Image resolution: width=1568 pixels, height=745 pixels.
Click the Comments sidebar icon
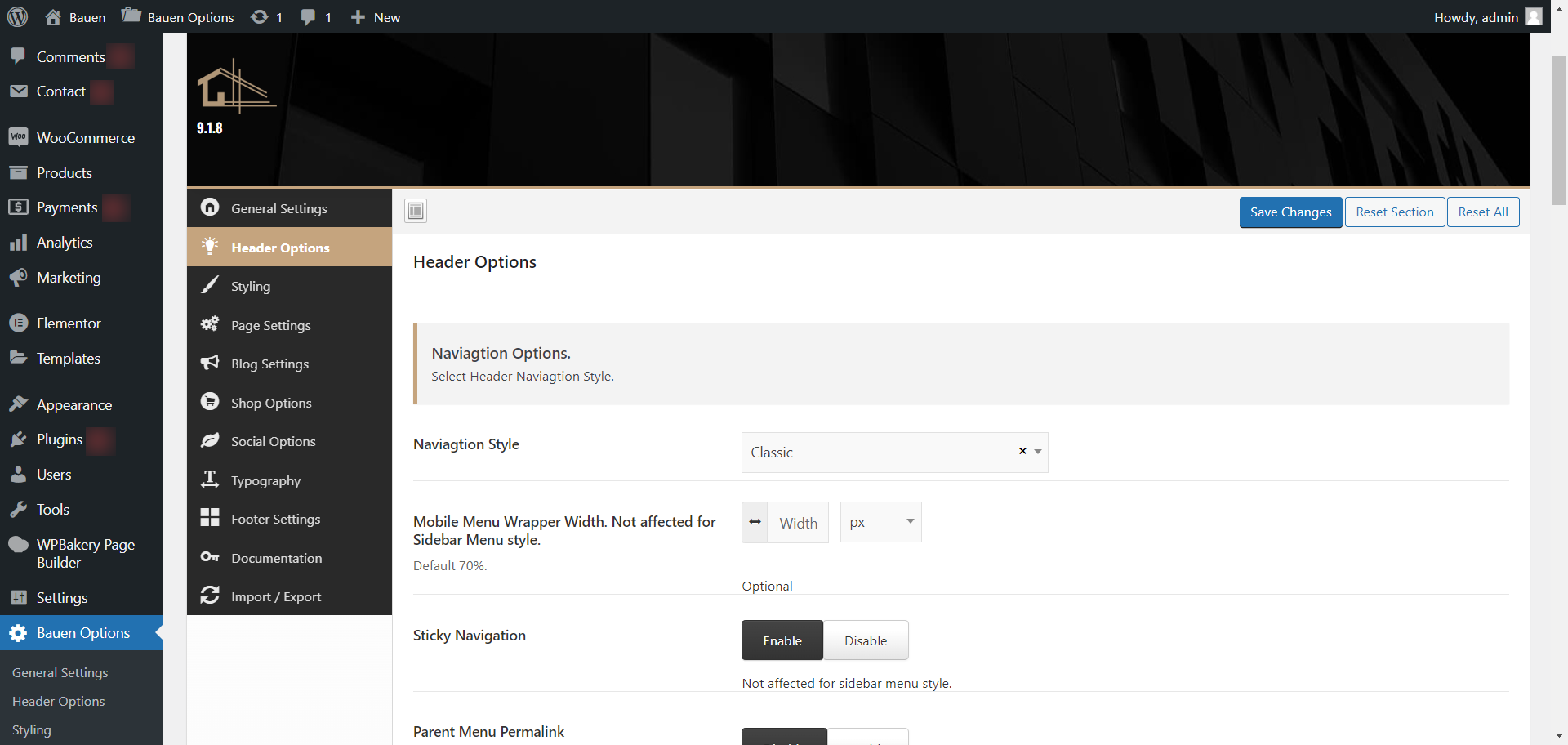18,56
